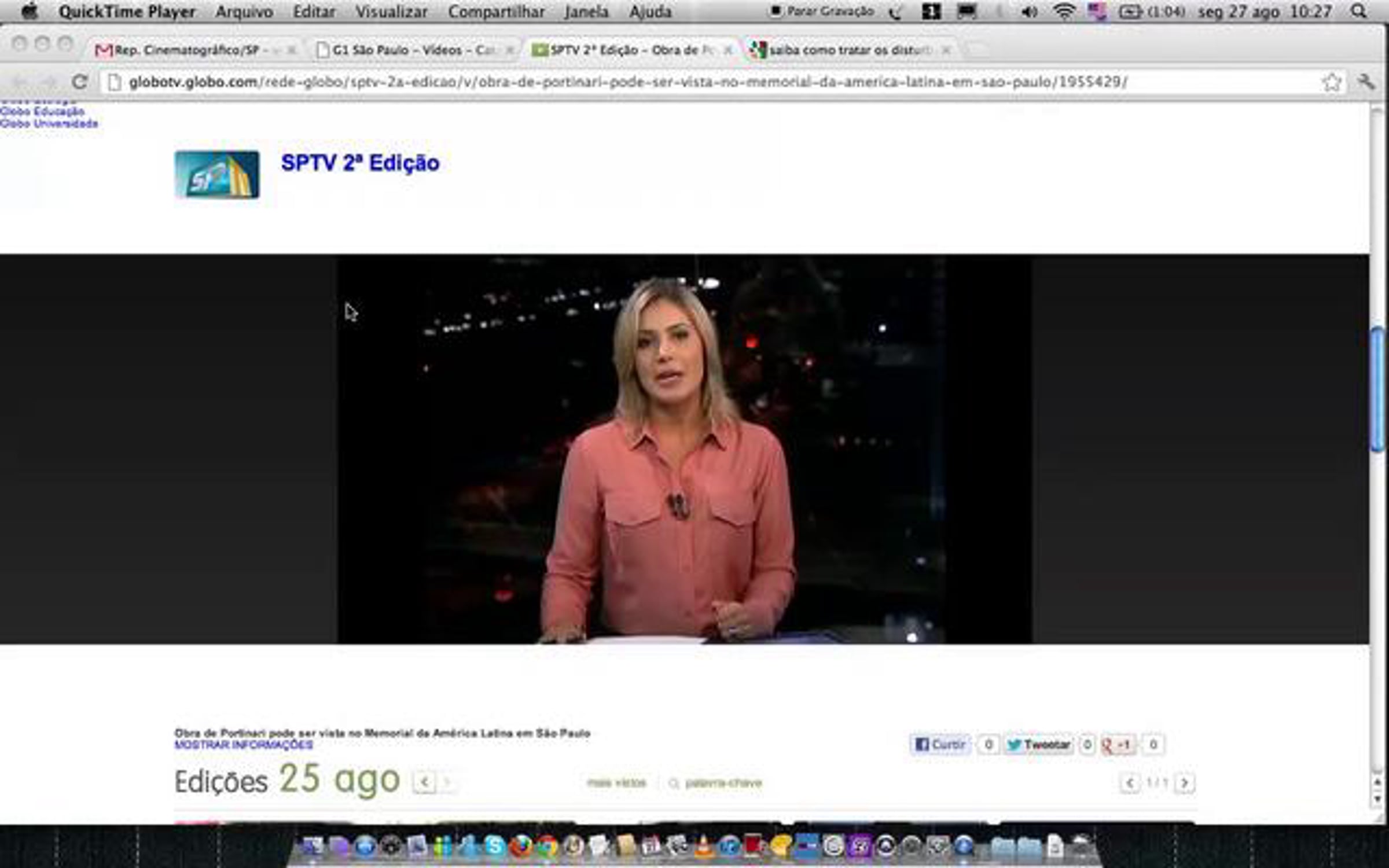Click the SPTV logo image
The image size is (1389, 868).
pyautogui.click(x=217, y=174)
